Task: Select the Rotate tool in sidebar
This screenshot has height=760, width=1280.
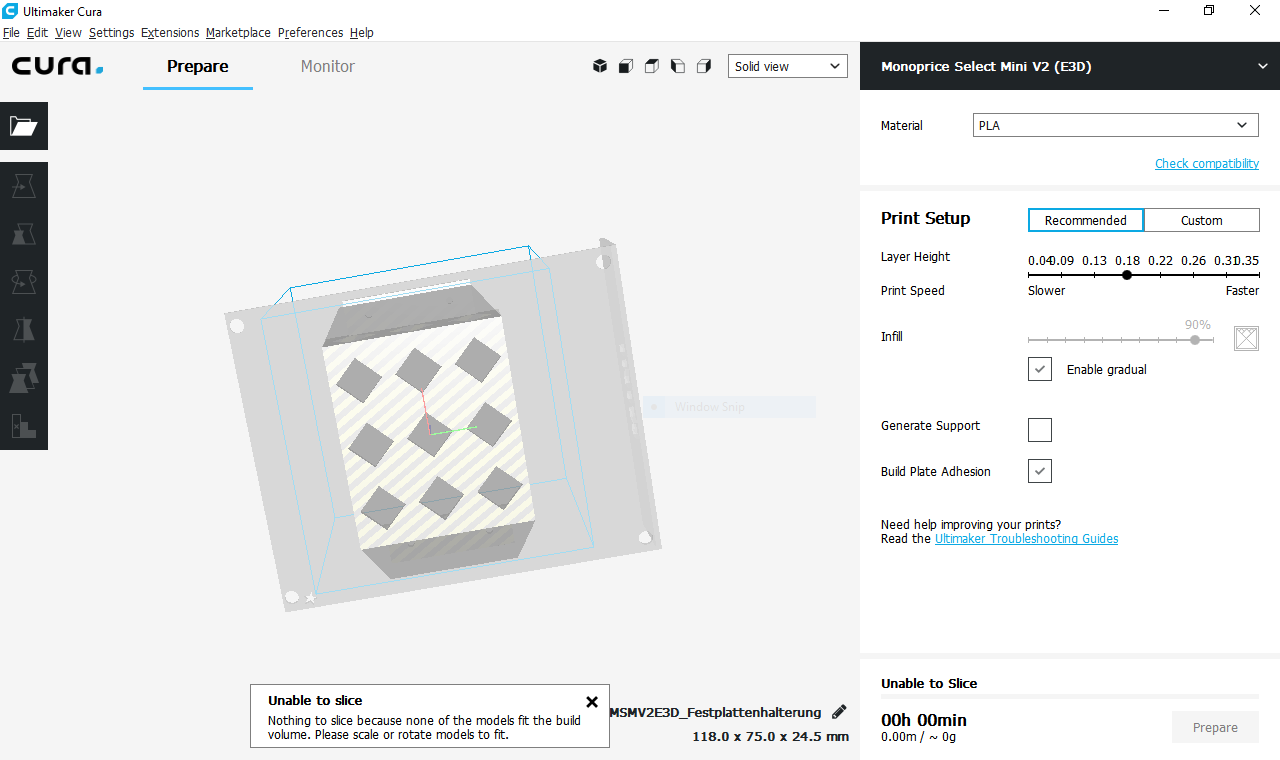Action: 23,282
